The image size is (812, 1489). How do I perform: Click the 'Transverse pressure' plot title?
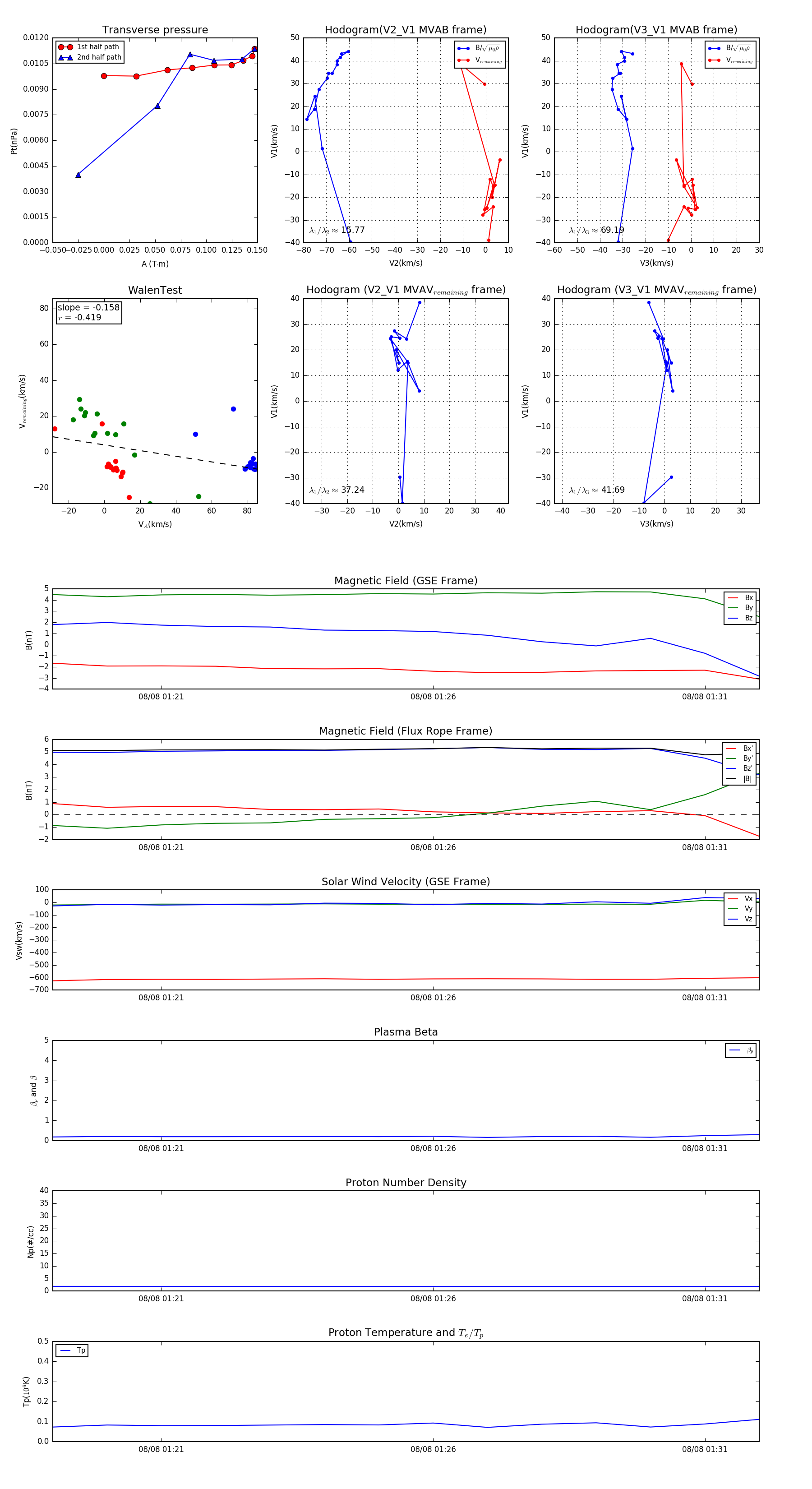(x=155, y=30)
